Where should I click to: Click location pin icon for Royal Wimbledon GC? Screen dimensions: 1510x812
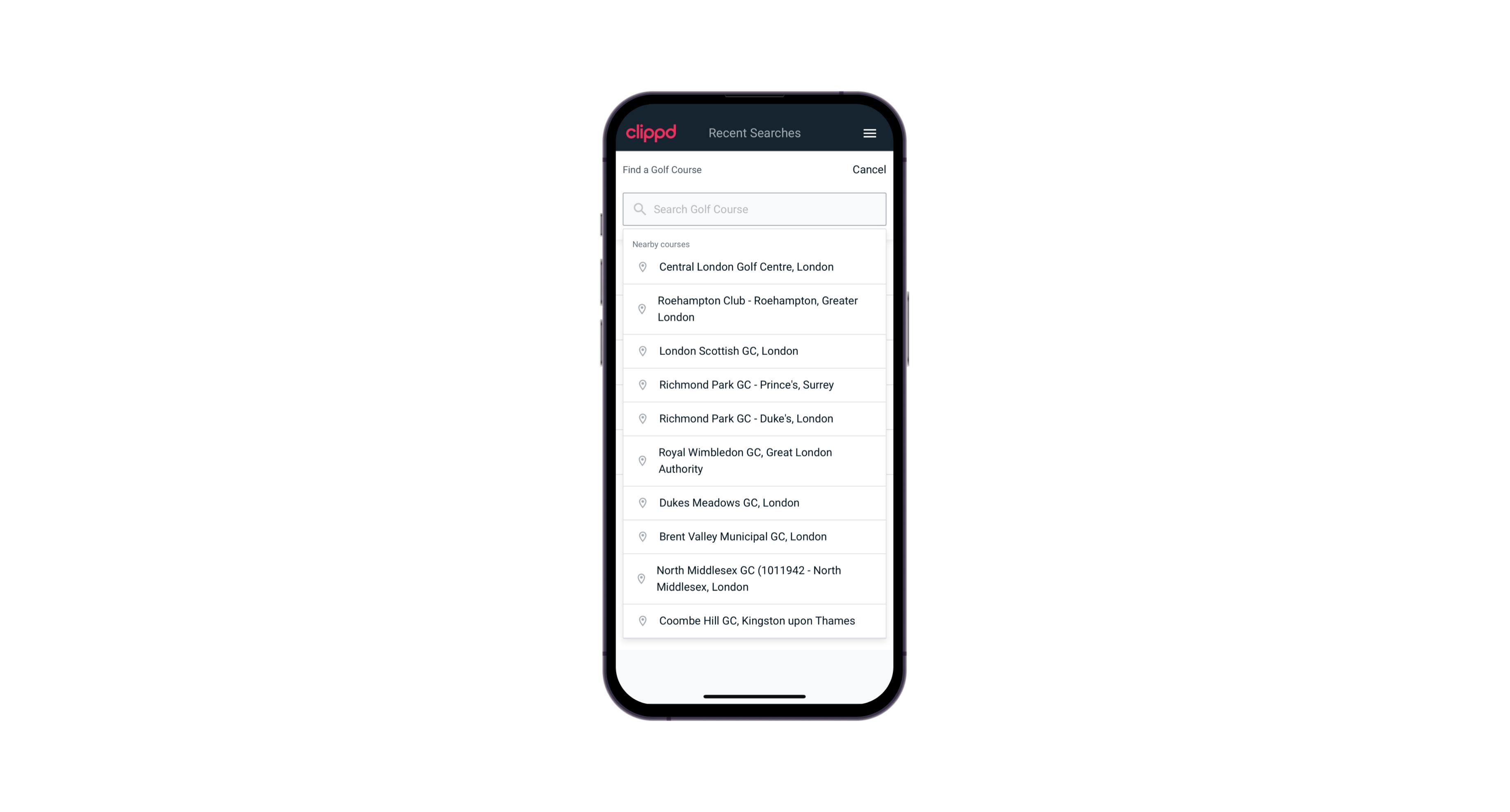pos(643,460)
